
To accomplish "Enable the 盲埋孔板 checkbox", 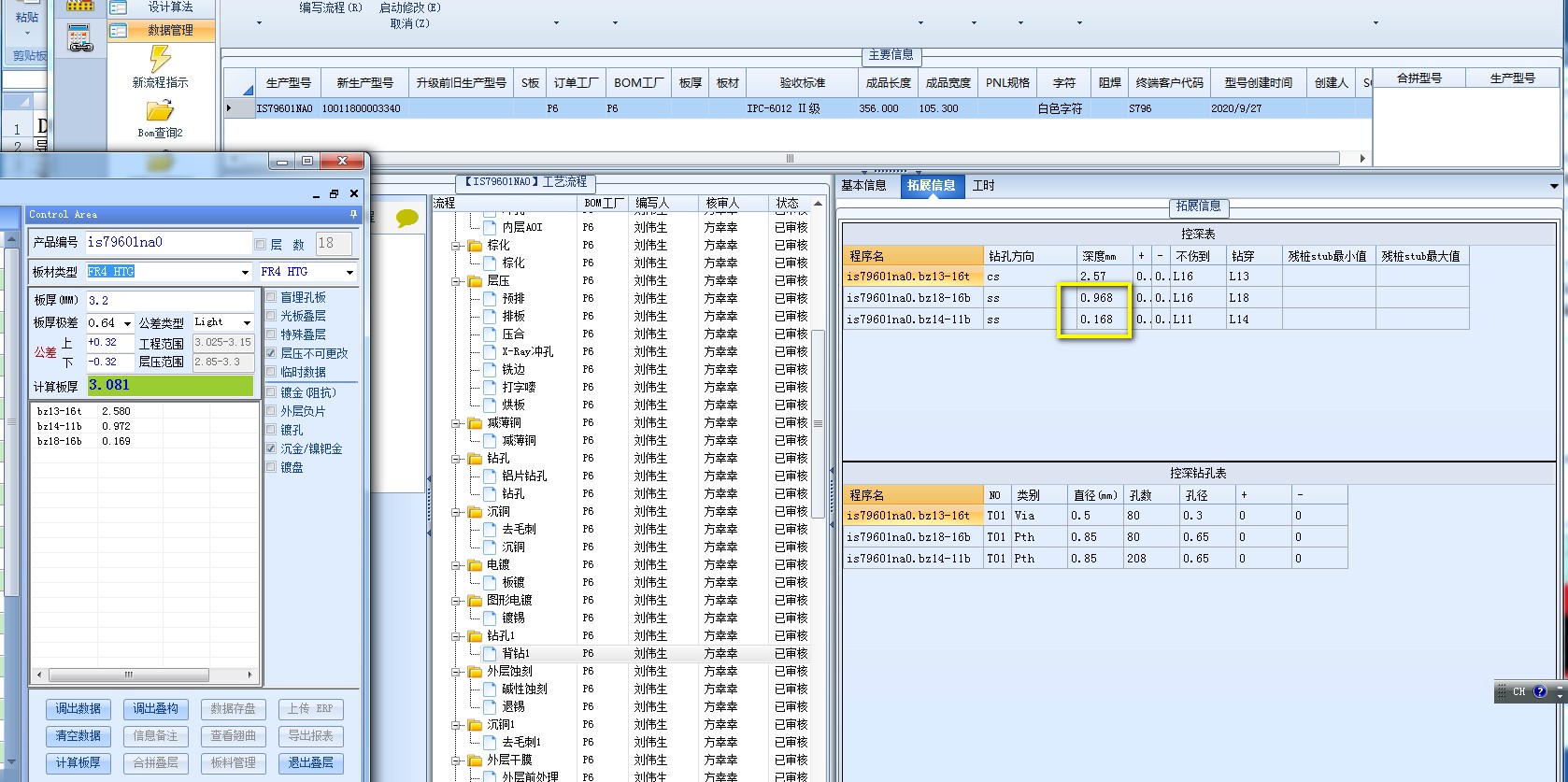I will pyautogui.click(x=271, y=297).
